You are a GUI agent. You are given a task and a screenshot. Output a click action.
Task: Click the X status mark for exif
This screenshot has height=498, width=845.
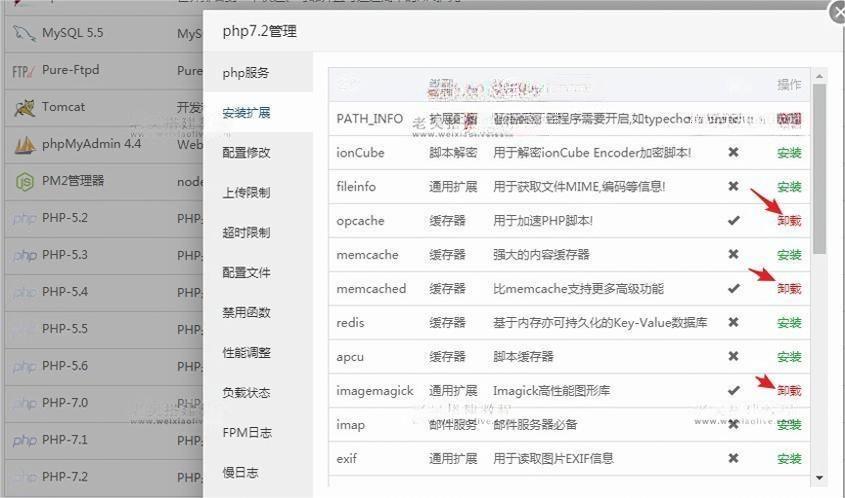[733, 458]
